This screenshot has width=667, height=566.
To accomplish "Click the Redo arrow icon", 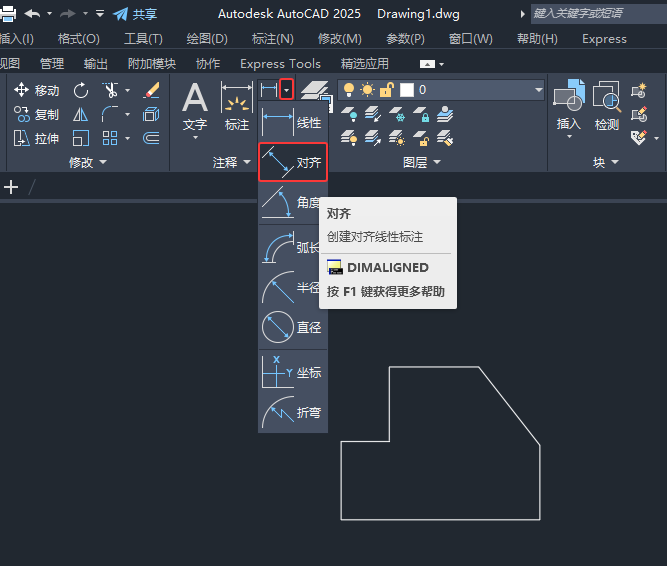I will (x=68, y=14).
